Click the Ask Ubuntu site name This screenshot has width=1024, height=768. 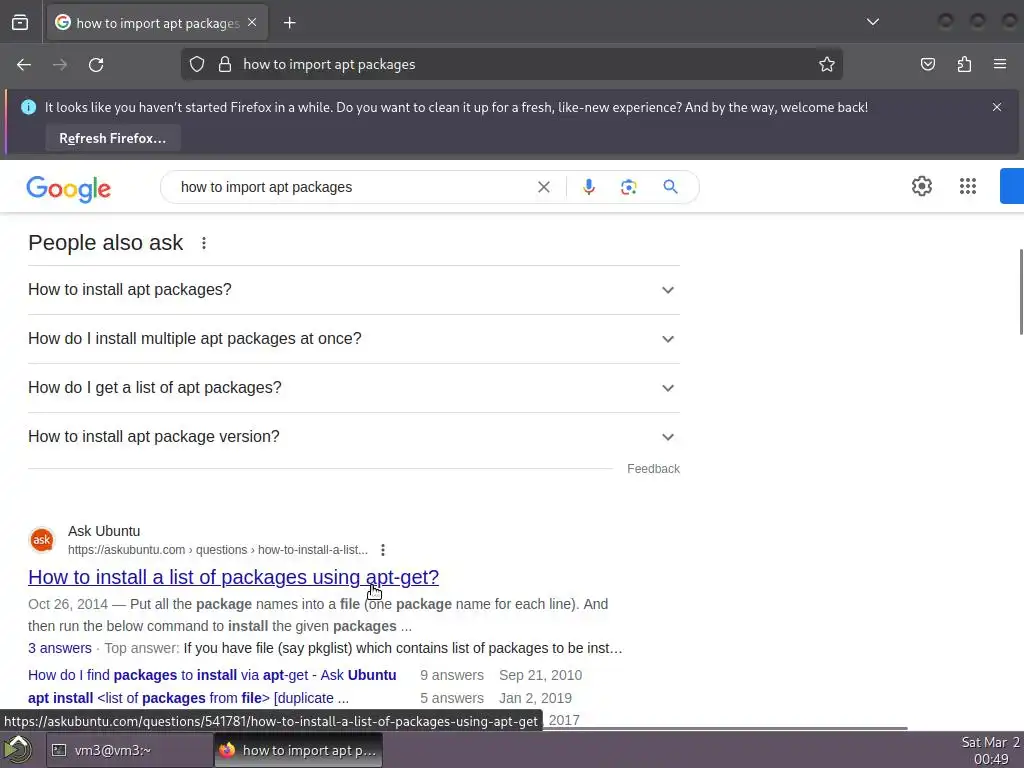(104, 531)
